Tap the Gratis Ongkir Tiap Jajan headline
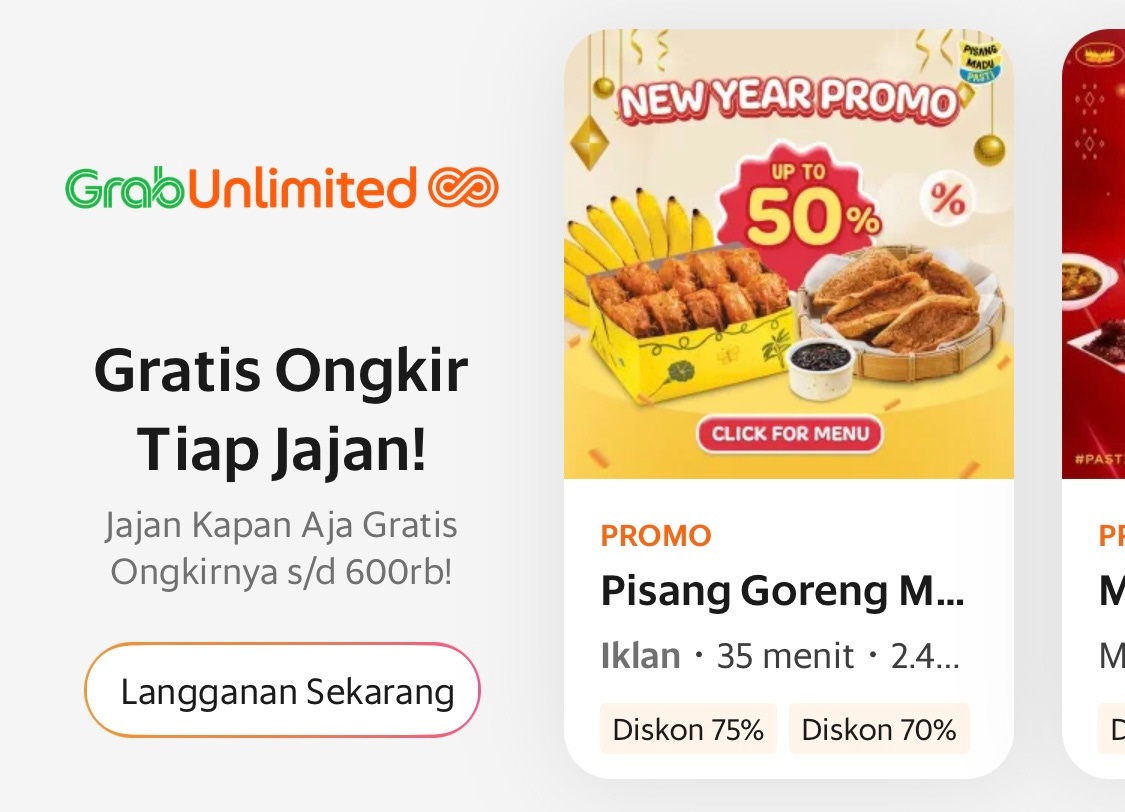The height and width of the screenshot is (812, 1125). [281, 410]
